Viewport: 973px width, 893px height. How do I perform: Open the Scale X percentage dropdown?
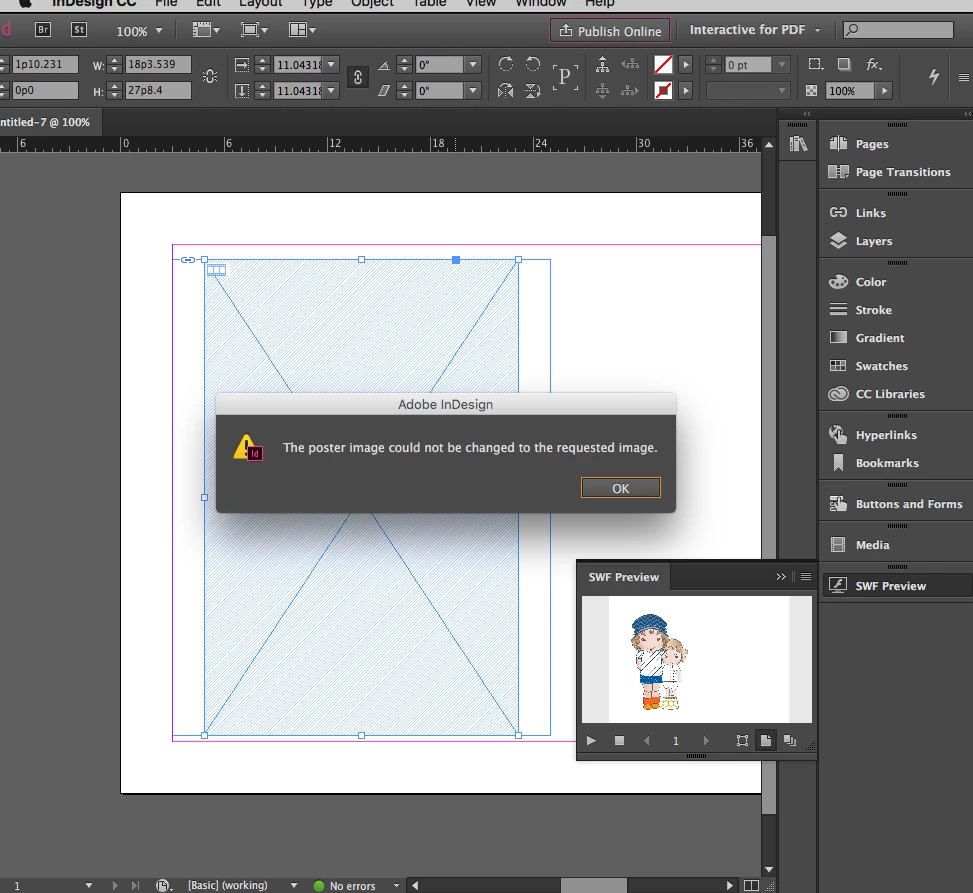point(331,65)
